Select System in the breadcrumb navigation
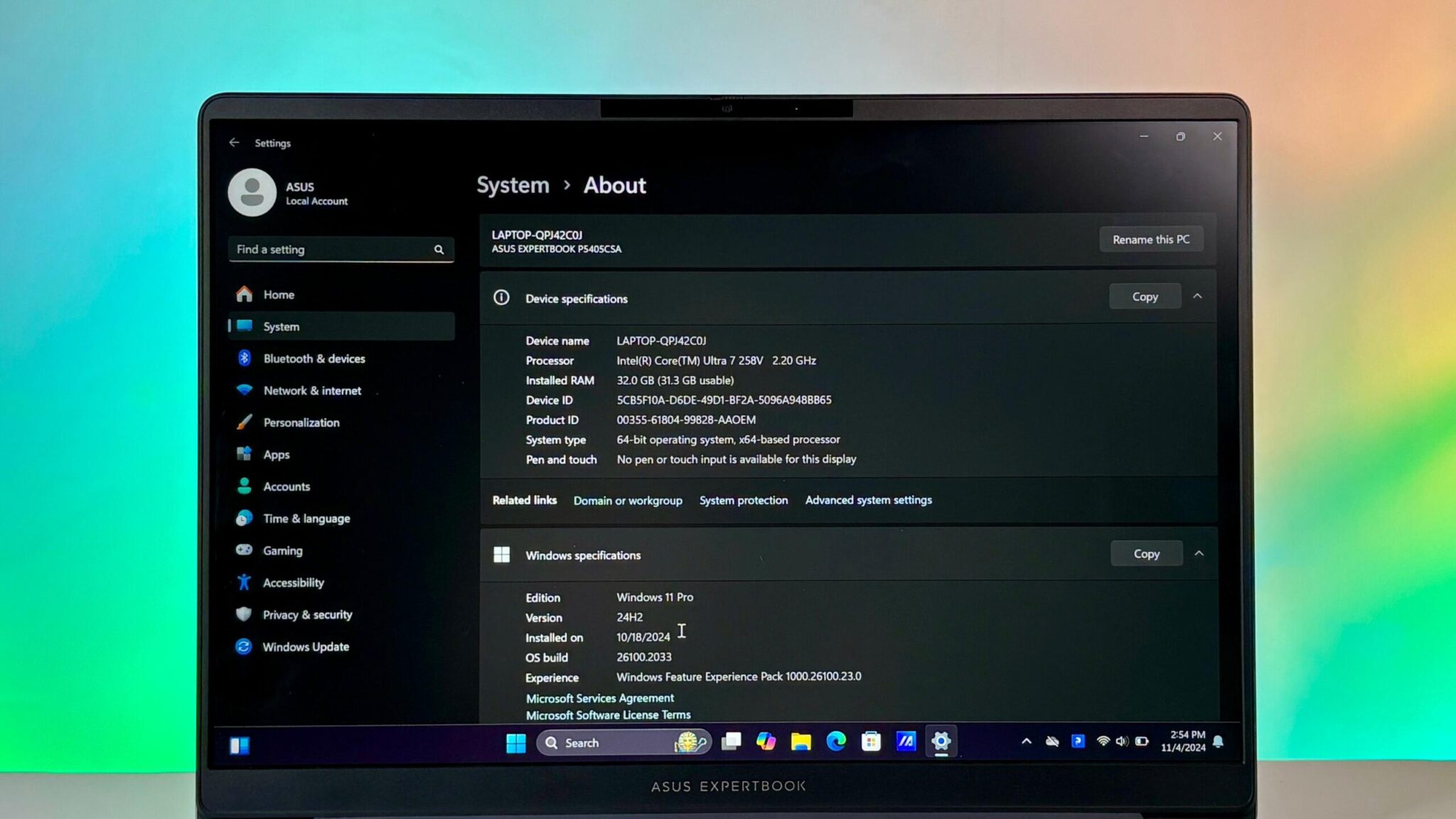This screenshot has width=1456, height=819. click(513, 185)
